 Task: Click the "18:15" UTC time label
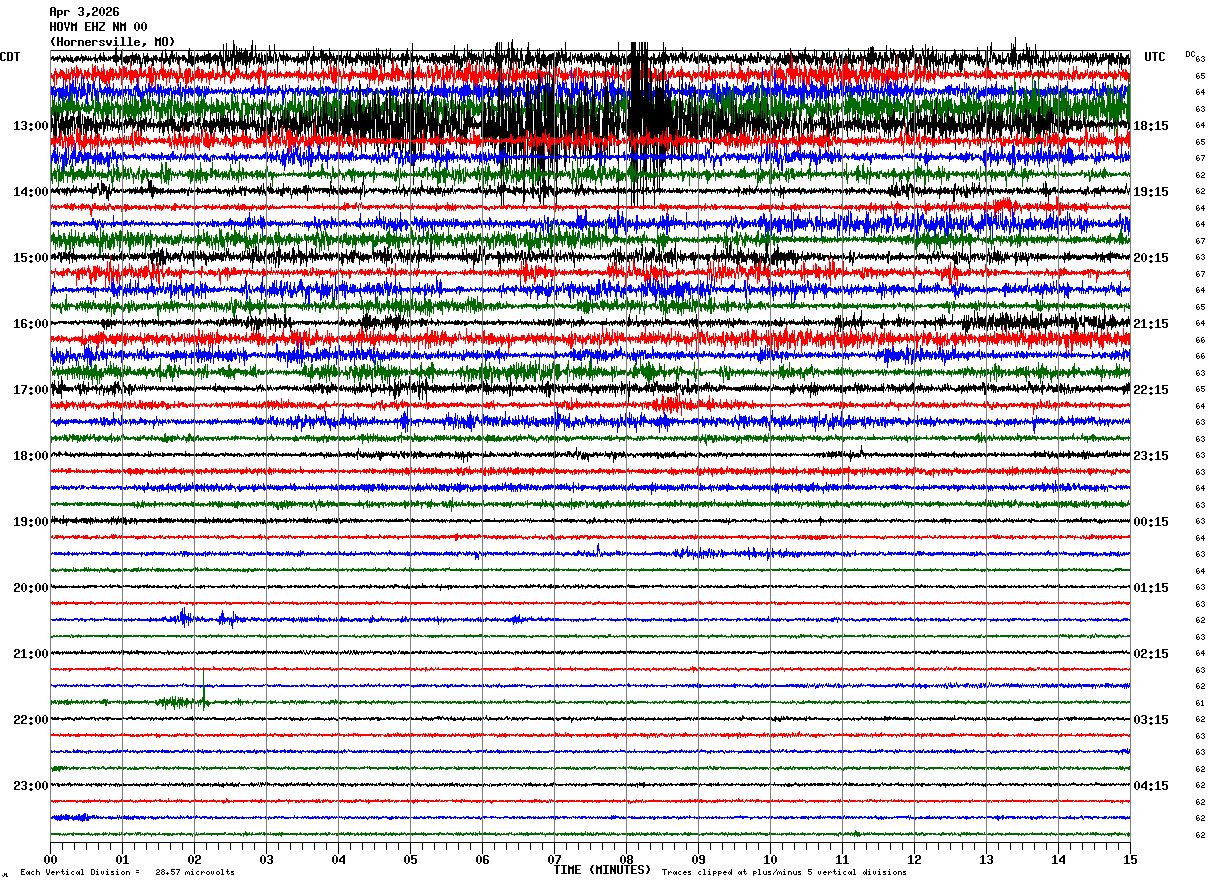[1150, 126]
